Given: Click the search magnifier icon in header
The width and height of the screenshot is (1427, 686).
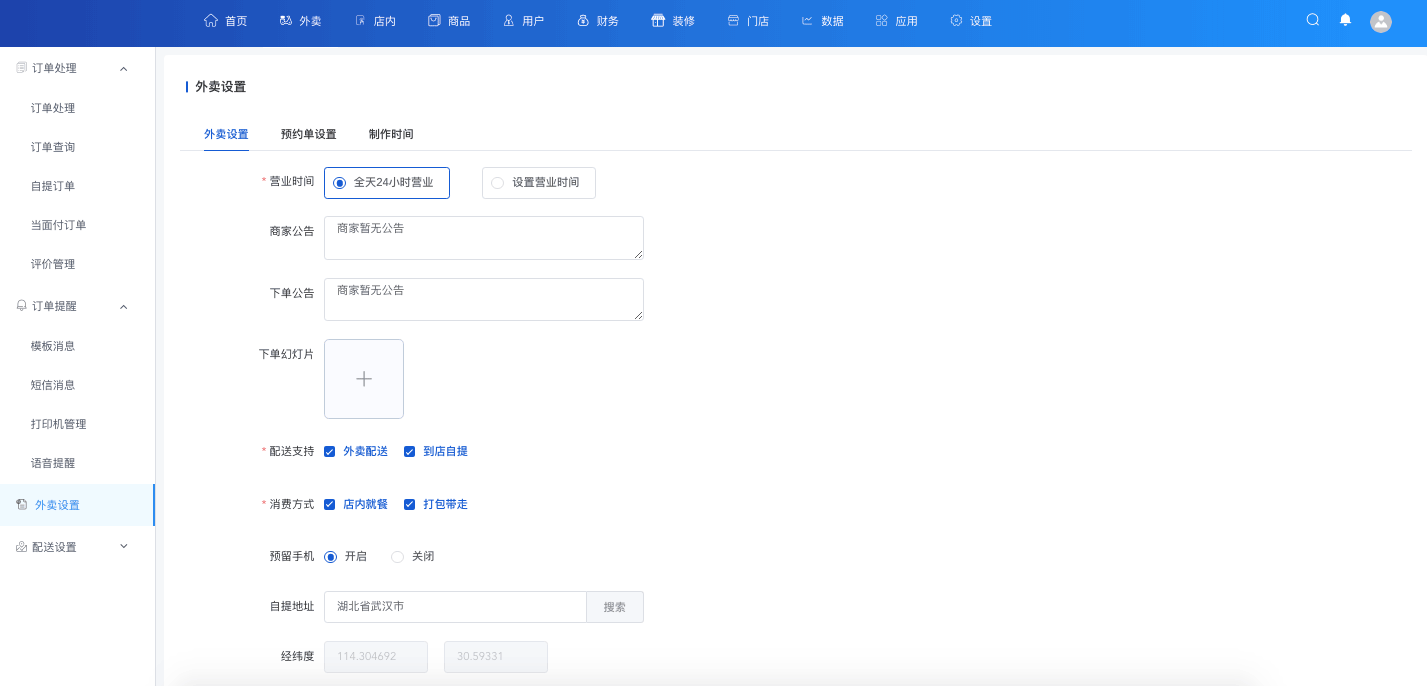Looking at the screenshot, I should tap(1313, 20).
